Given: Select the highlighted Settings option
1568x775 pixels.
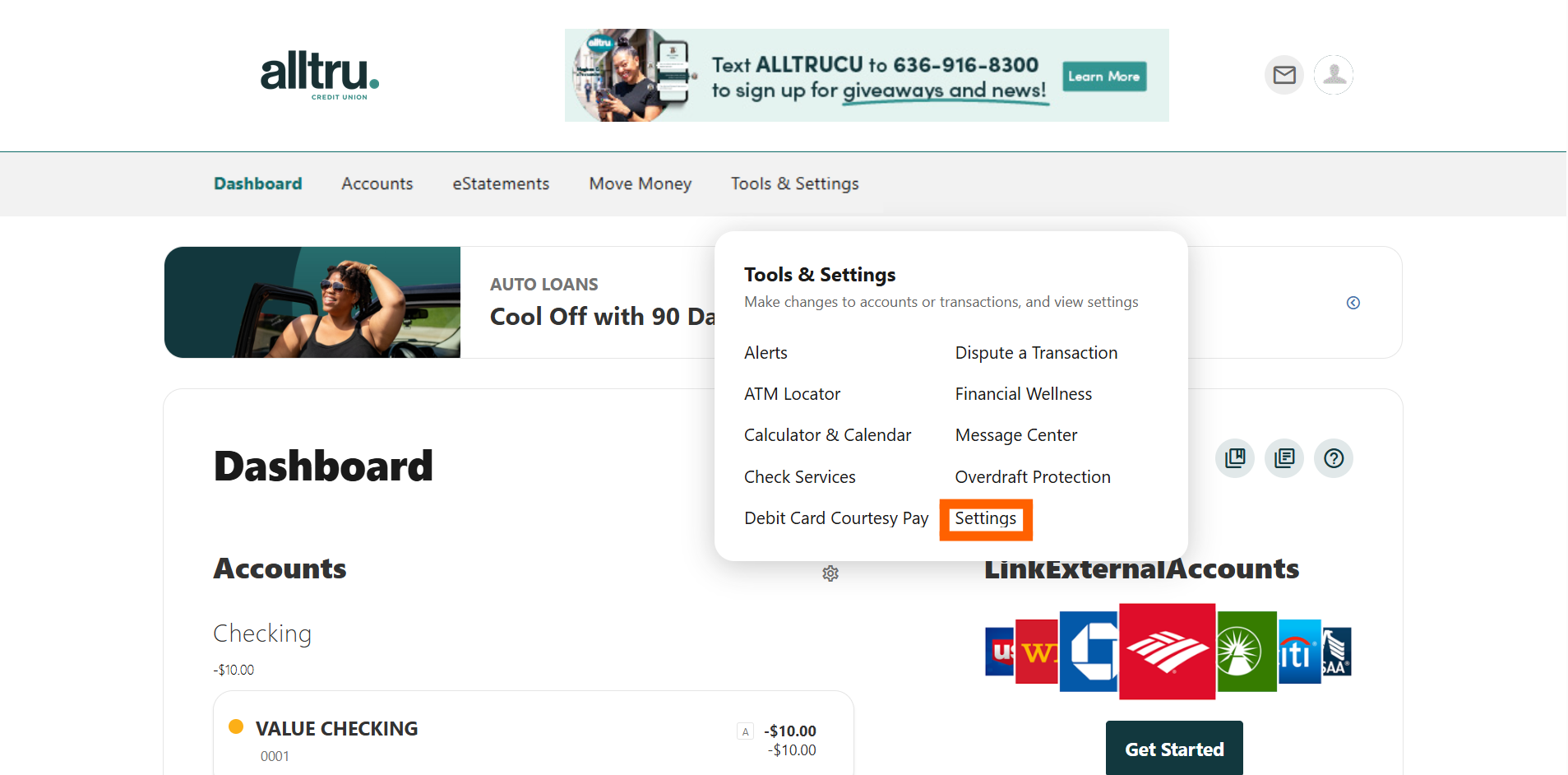Looking at the screenshot, I should coord(985,518).
